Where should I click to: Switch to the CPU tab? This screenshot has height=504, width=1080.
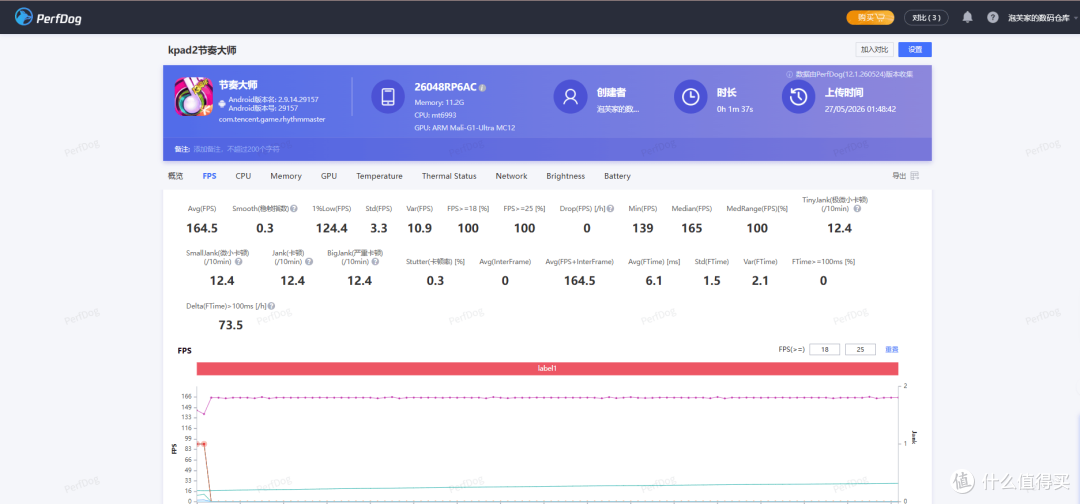tap(243, 176)
